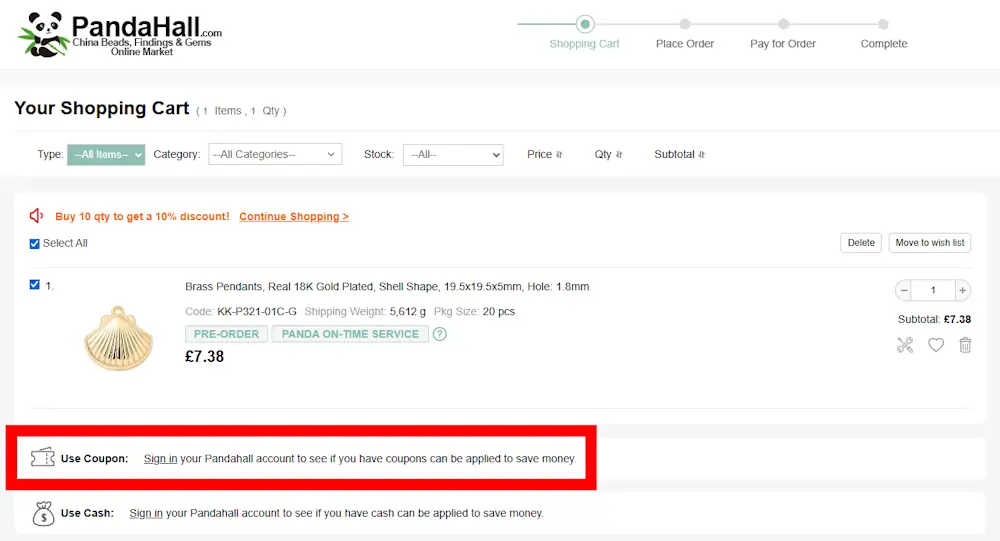Click Move to wish list button
1000x541 pixels.
(930, 242)
